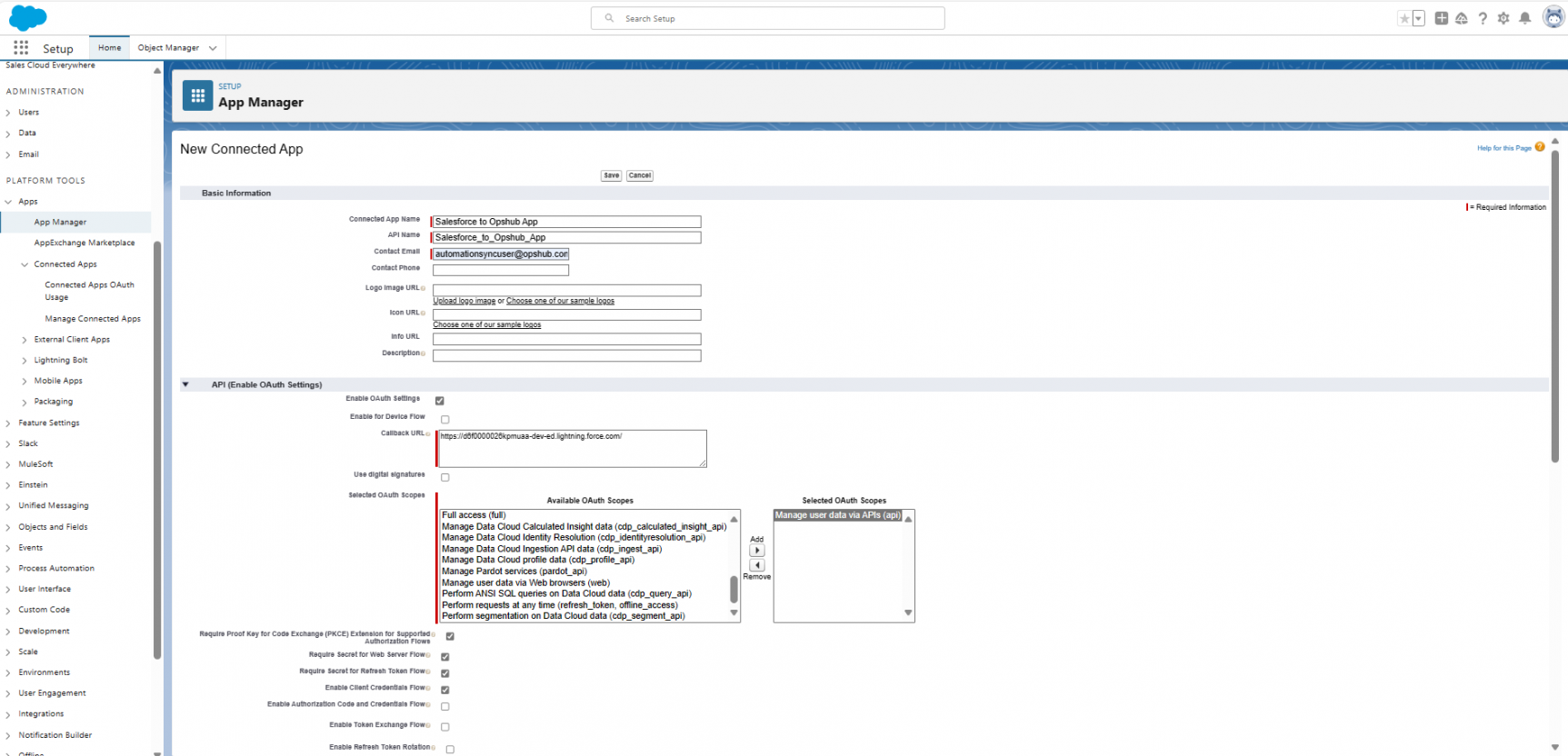Enable the Device Flow checkbox
This screenshot has height=756, width=1568.
445,420
